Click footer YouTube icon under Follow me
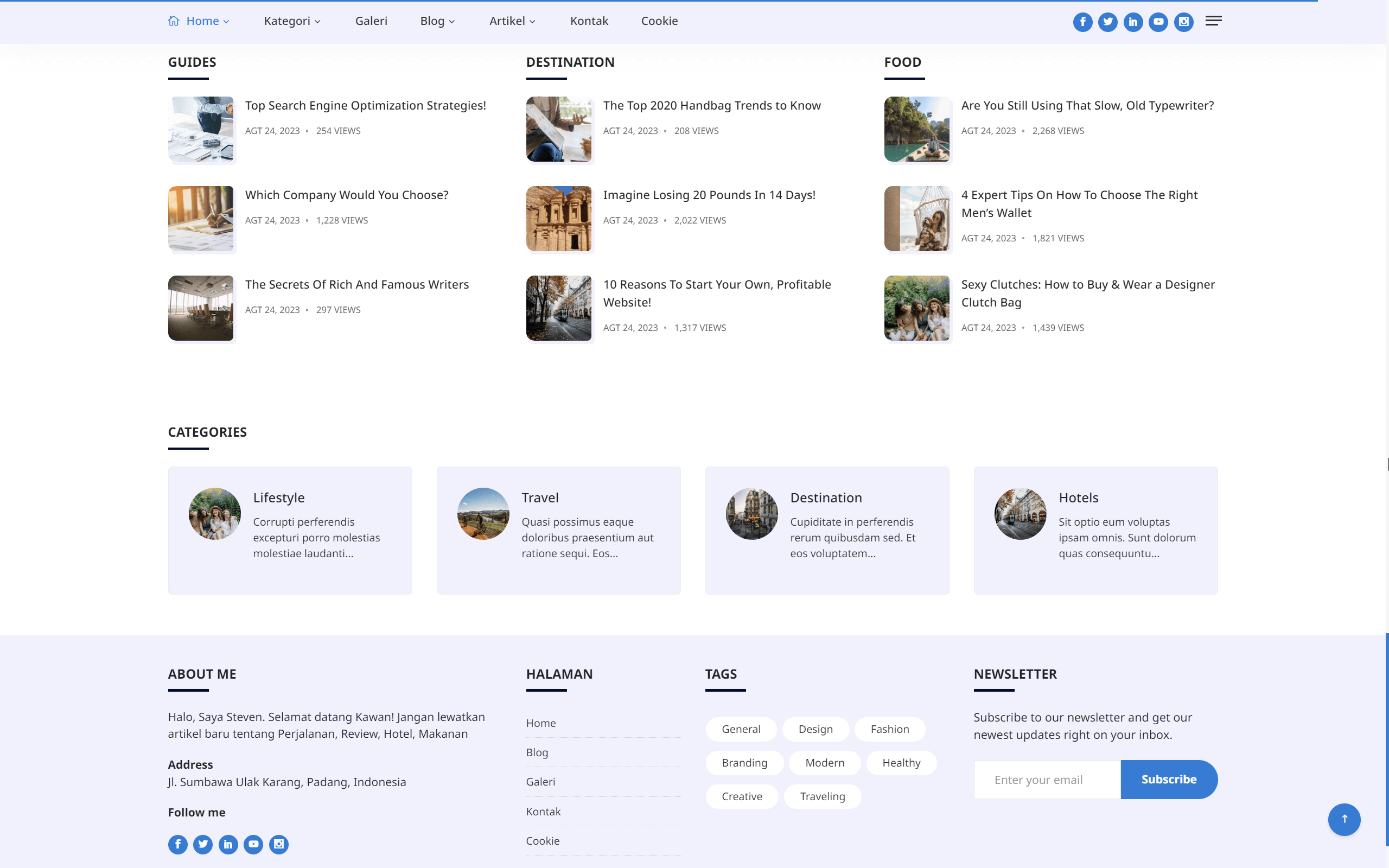The height and width of the screenshot is (868, 1389). tap(253, 844)
